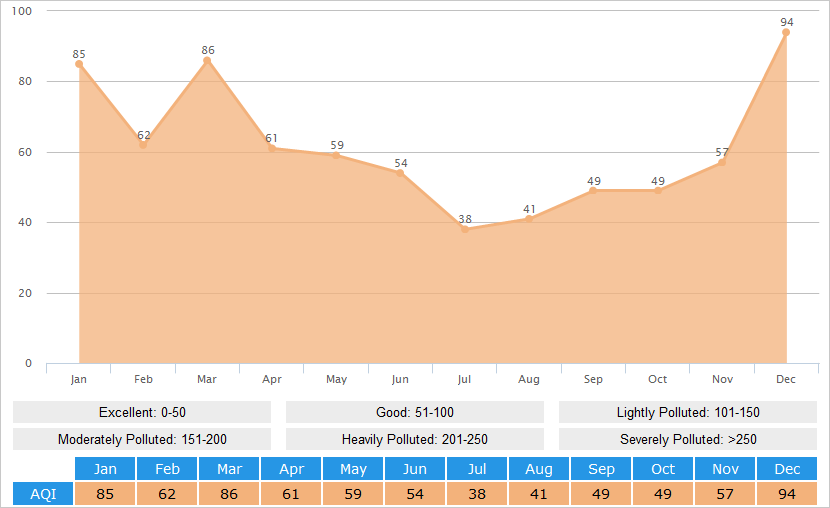Image resolution: width=830 pixels, height=508 pixels.
Task: Click the Mar label on the x-axis
Action: pos(207,379)
